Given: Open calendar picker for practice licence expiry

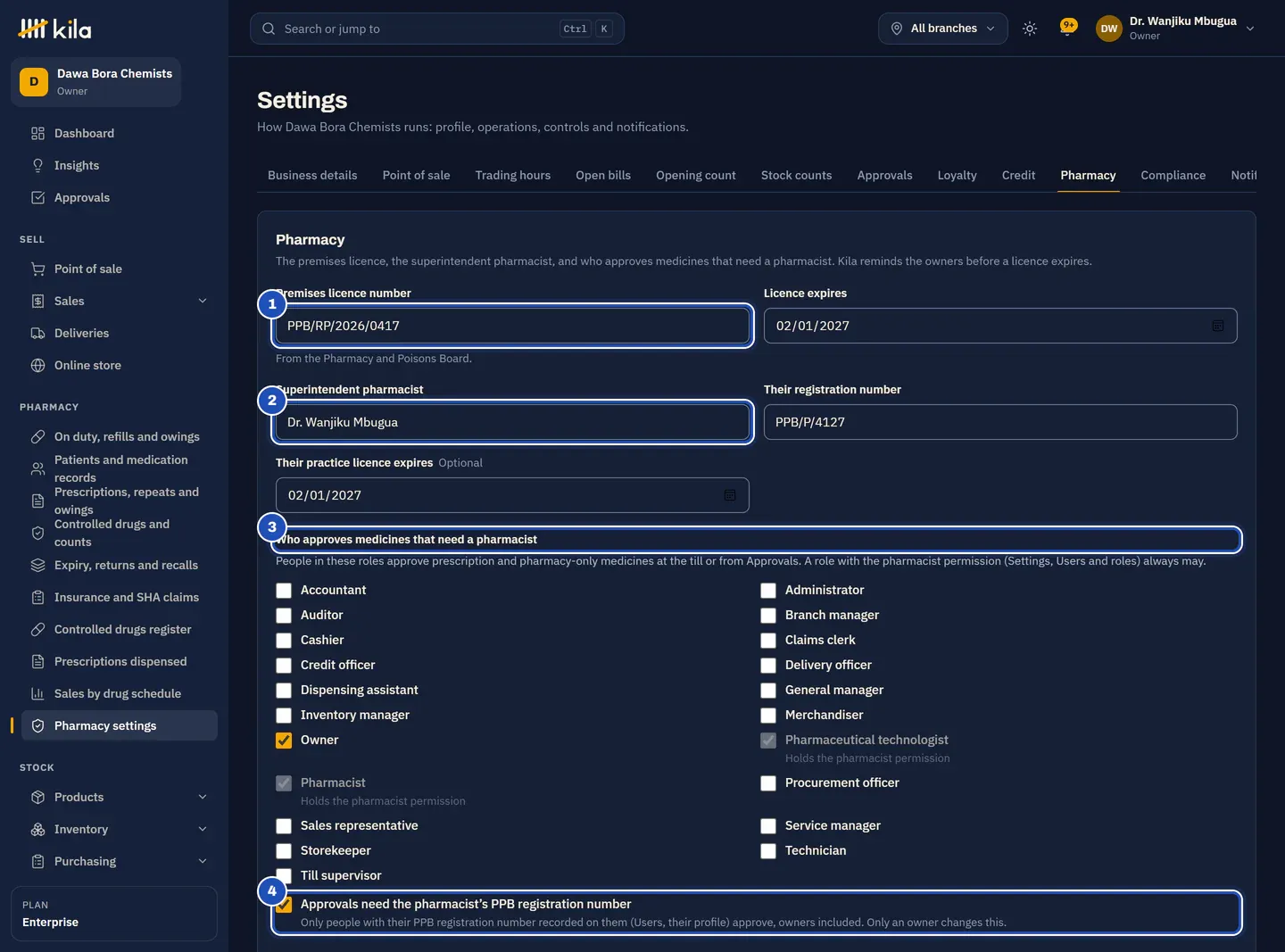Looking at the screenshot, I should point(730,495).
